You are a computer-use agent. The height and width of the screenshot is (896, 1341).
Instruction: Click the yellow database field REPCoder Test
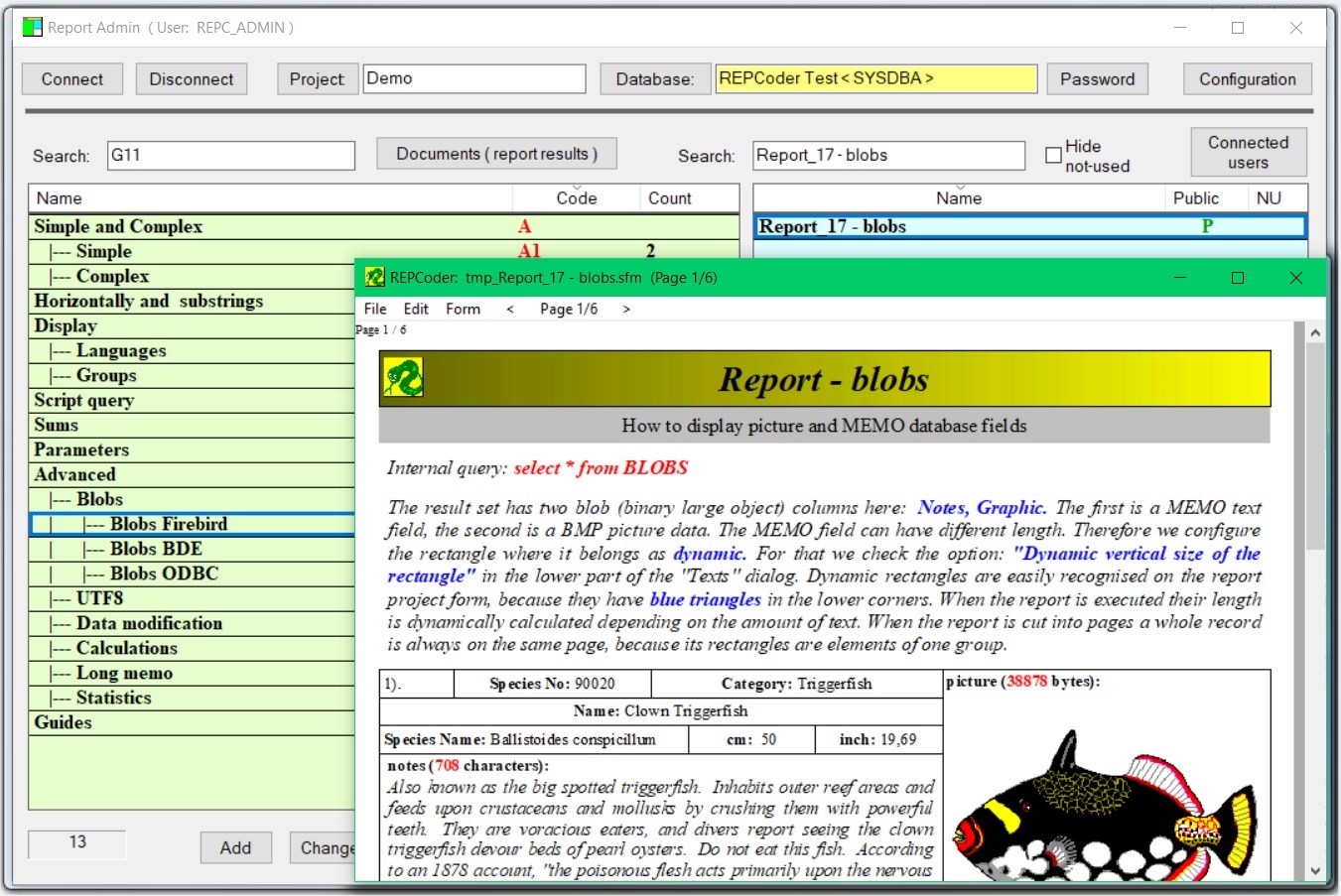pos(876,78)
